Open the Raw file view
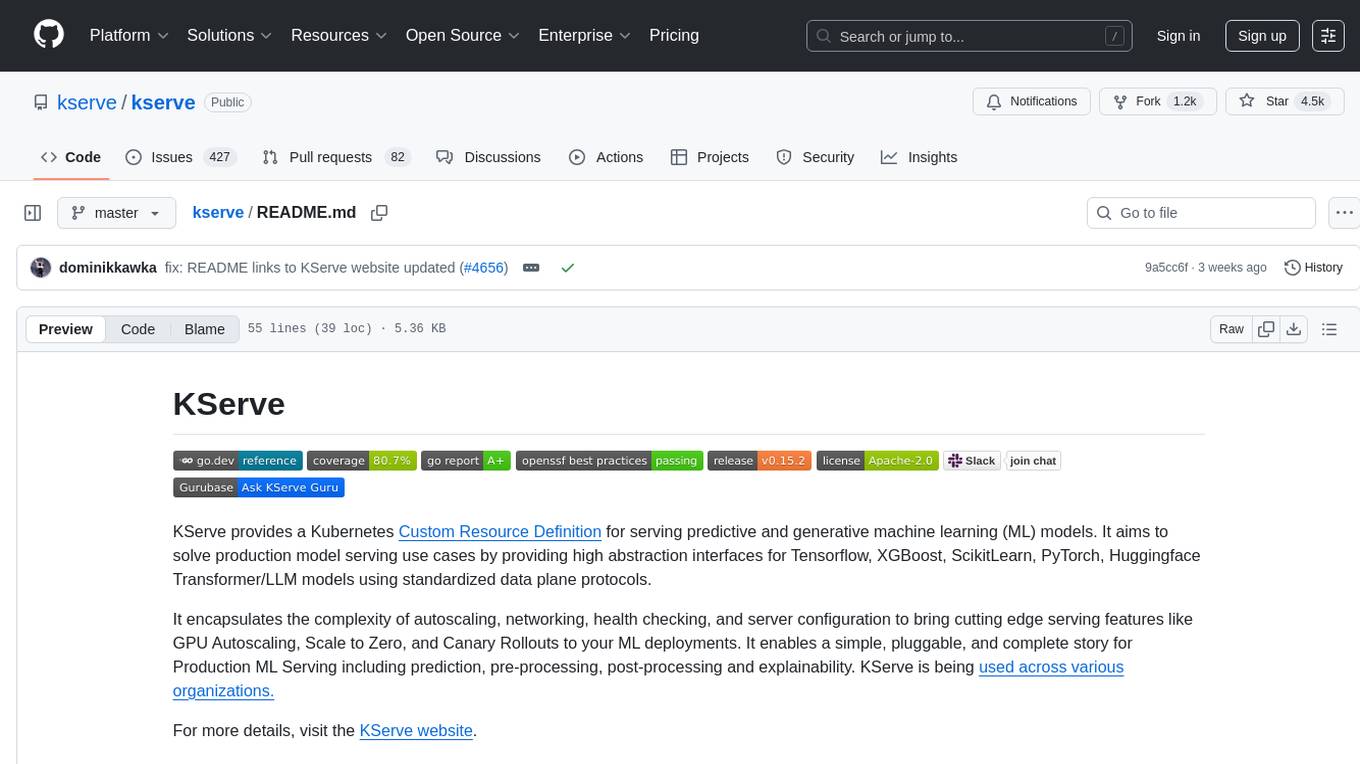Screen dimensions: 1360x764 [x=1231, y=329]
